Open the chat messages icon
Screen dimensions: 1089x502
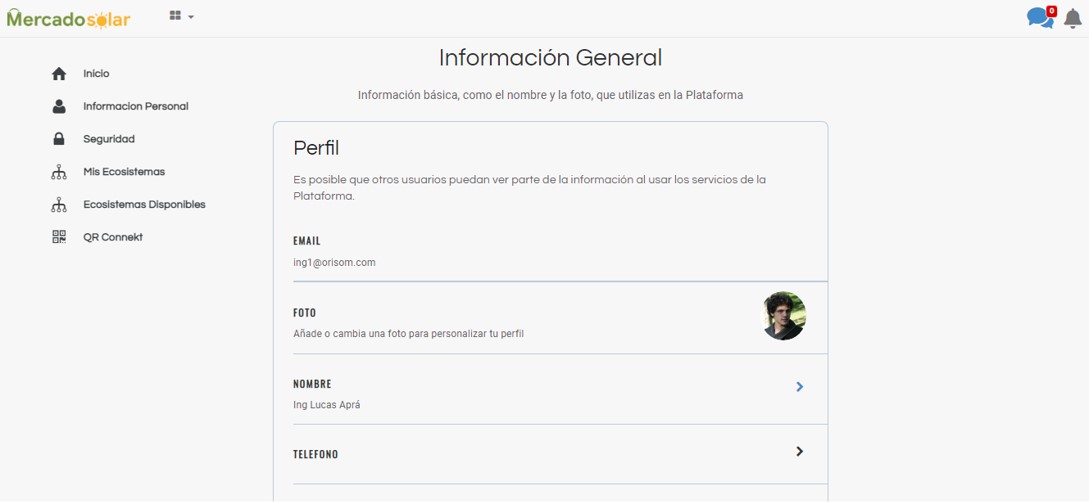click(1040, 18)
